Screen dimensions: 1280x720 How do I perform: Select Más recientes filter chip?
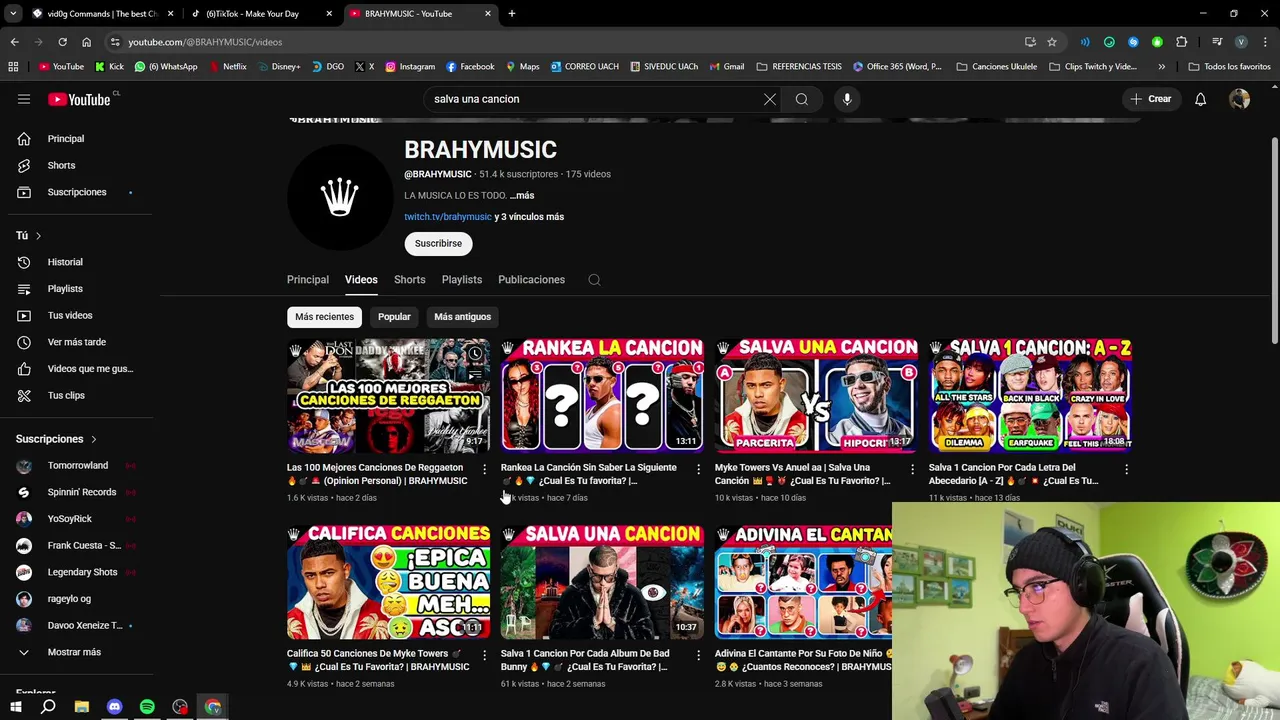click(324, 317)
